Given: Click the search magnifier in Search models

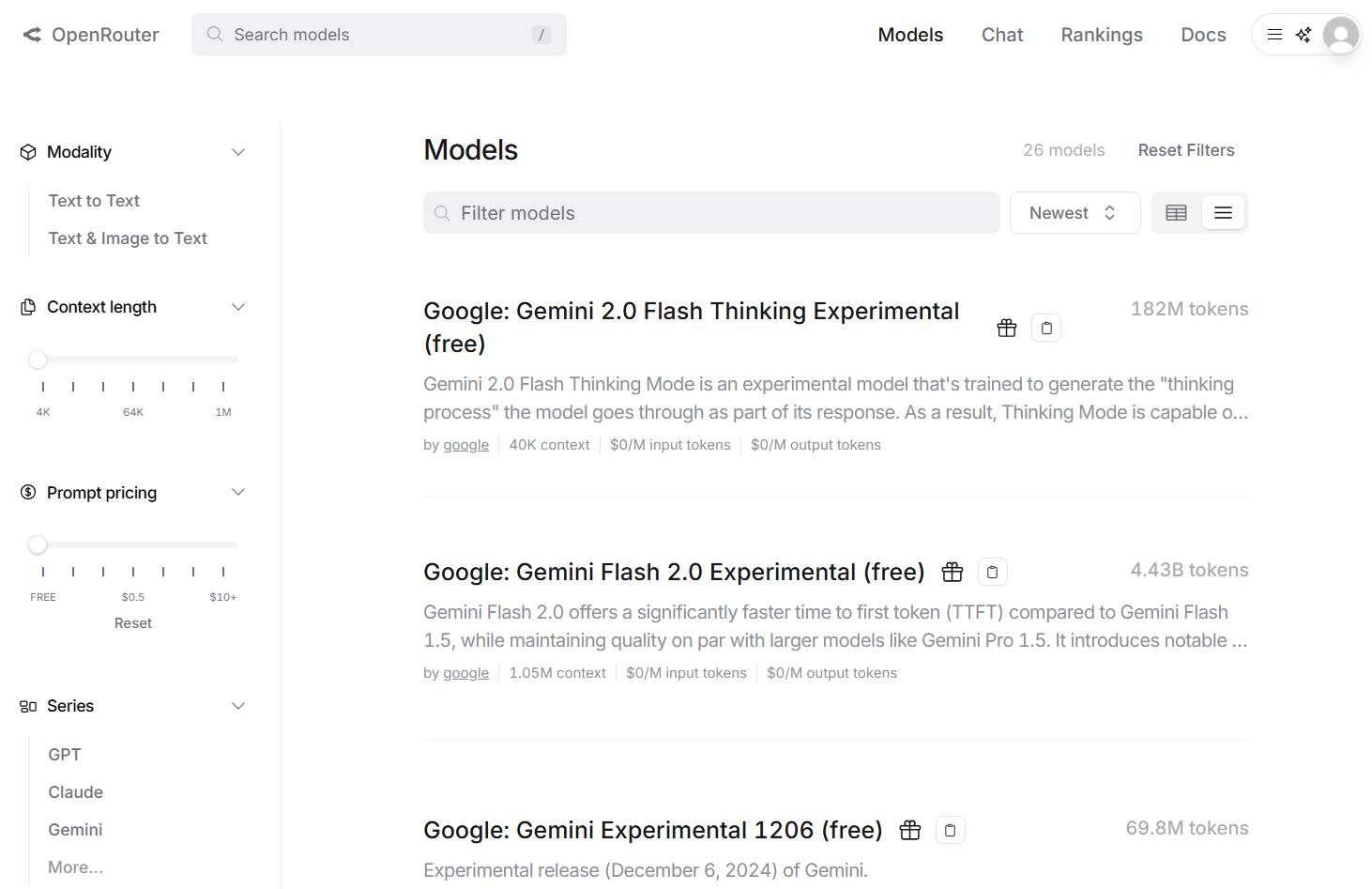Looking at the screenshot, I should [215, 35].
